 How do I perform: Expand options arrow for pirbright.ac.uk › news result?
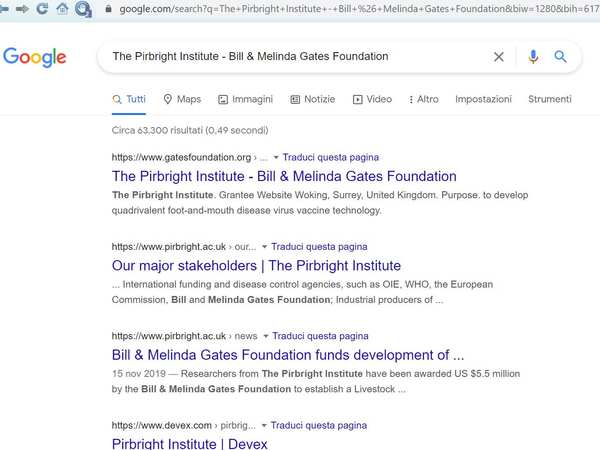tap(266, 336)
